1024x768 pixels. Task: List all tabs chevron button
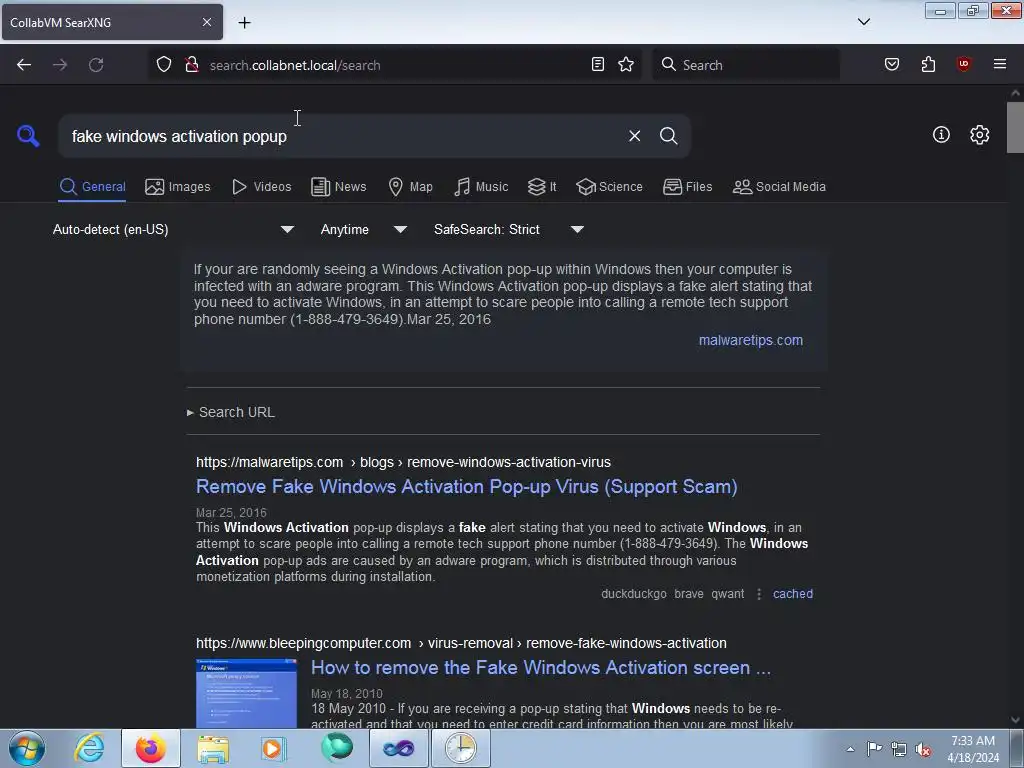(x=863, y=22)
